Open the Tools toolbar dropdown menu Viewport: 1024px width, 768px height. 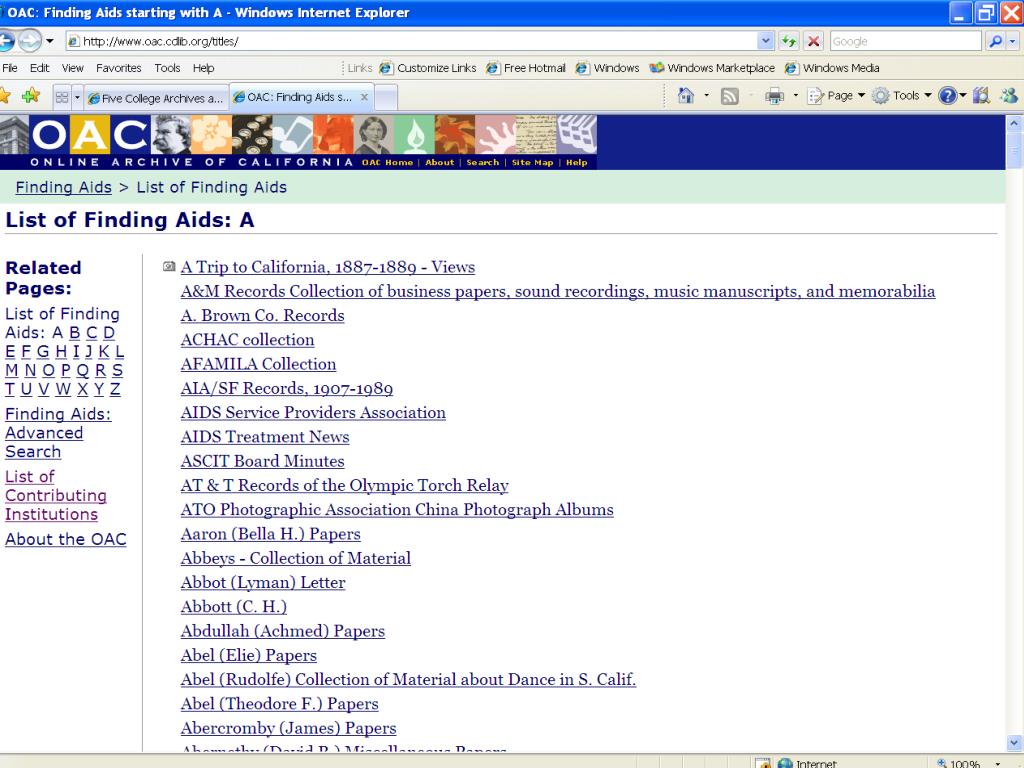(x=902, y=95)
